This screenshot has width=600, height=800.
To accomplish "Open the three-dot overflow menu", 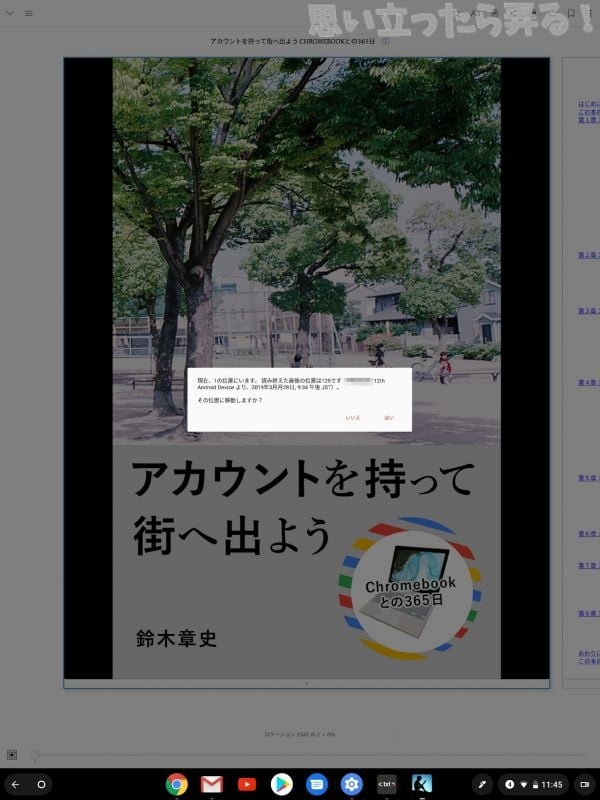I will click(590, 13).
